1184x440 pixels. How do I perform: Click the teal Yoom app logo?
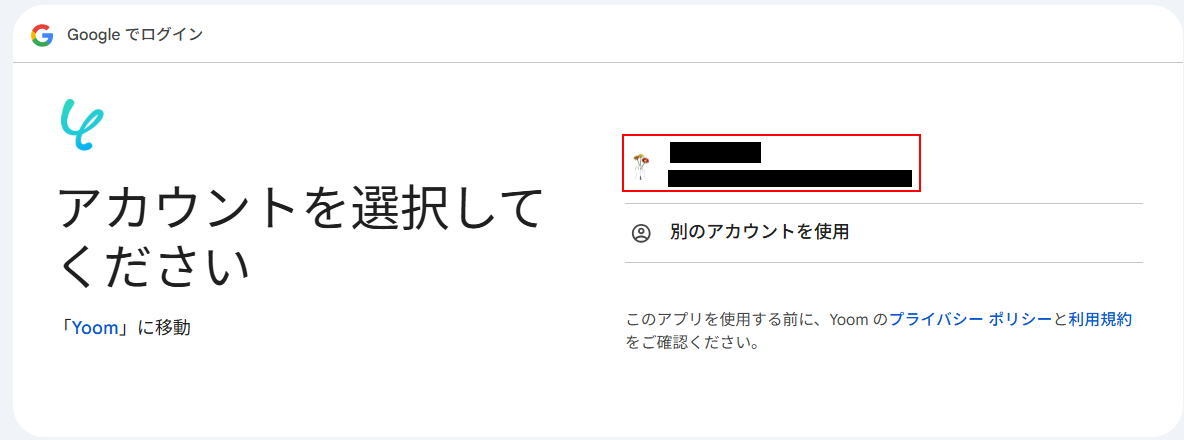pos(82,125)
